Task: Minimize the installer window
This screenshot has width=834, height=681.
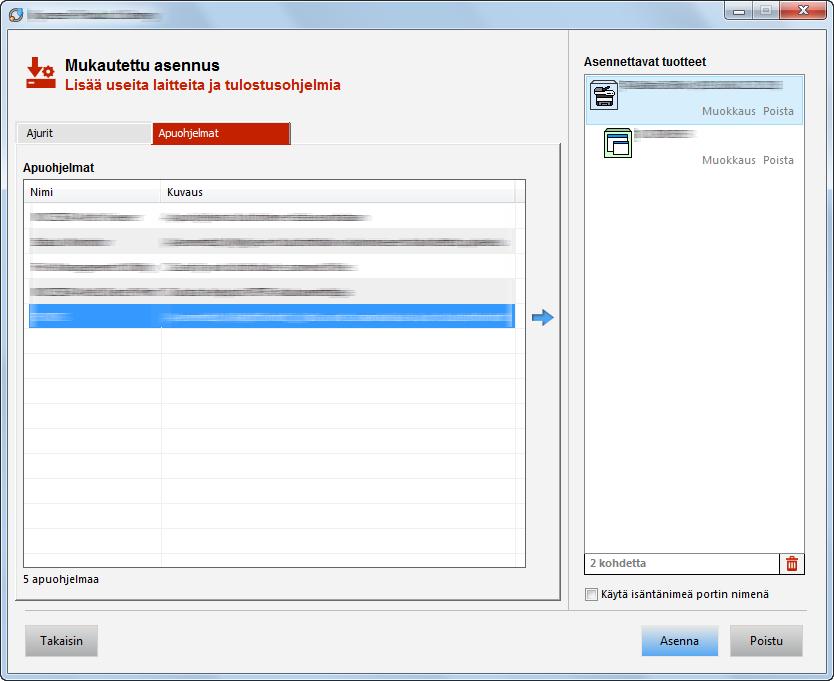Action: click(x=739, y=11)
